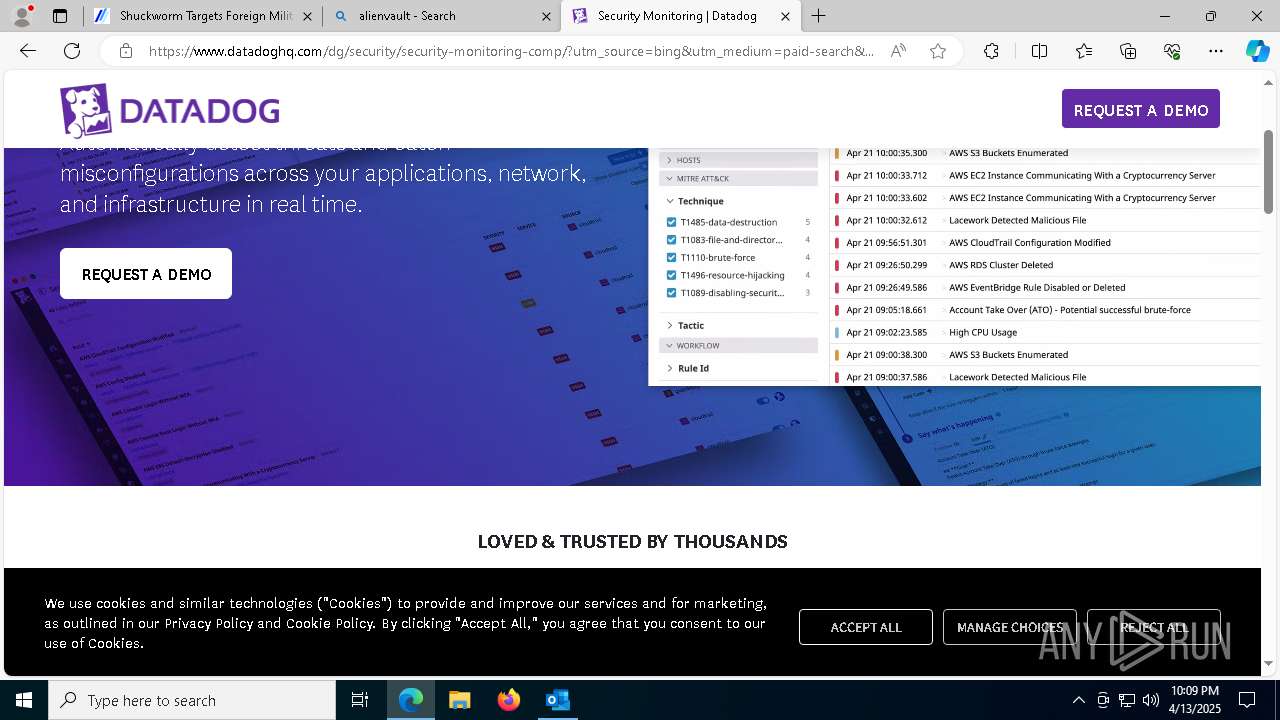Open taskbar clock showing 10:09 PM

[1194, 700]
